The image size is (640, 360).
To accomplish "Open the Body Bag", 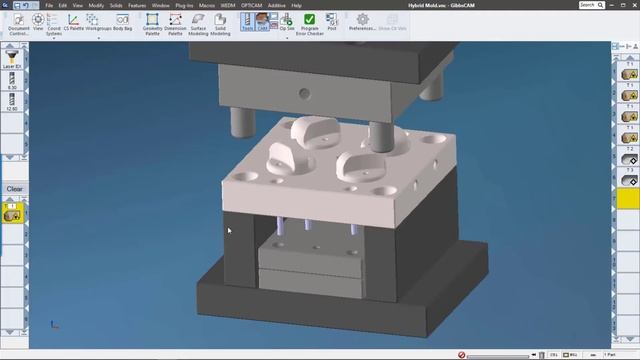I will pyautogui.click(x=122, y=22).
